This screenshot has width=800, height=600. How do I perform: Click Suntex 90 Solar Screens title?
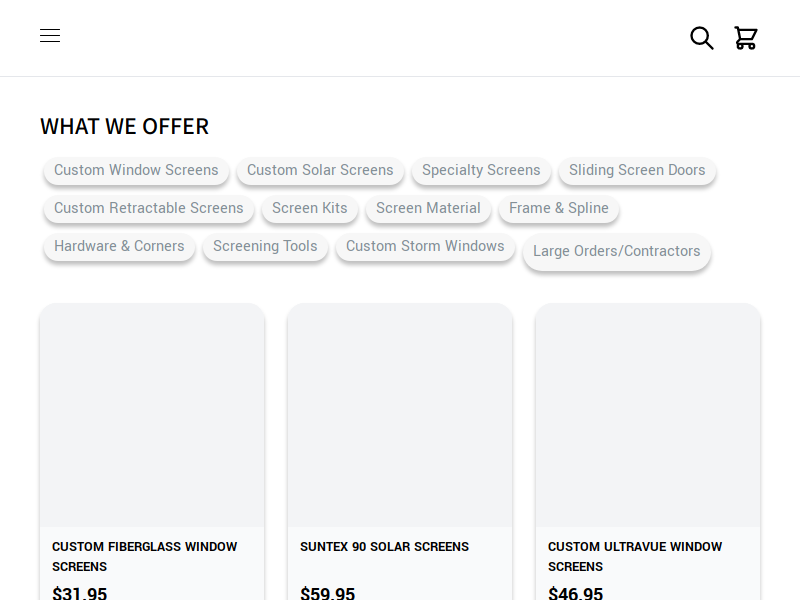(x=384, y=546)
